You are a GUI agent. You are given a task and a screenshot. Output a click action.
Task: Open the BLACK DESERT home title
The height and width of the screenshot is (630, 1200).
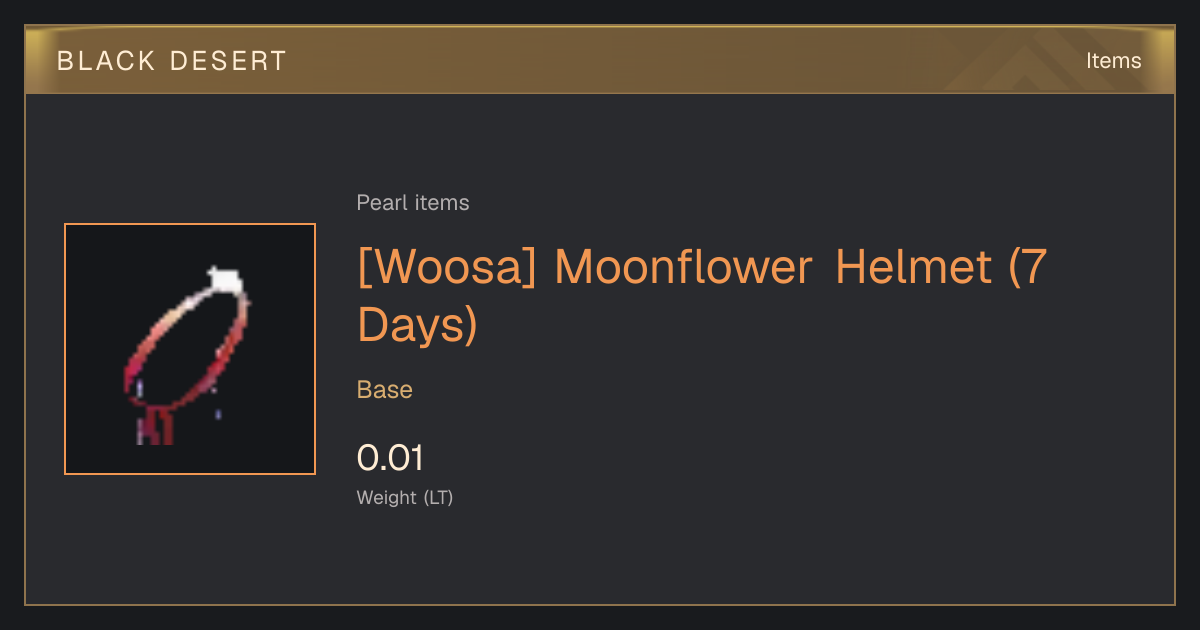click(172, 61)
